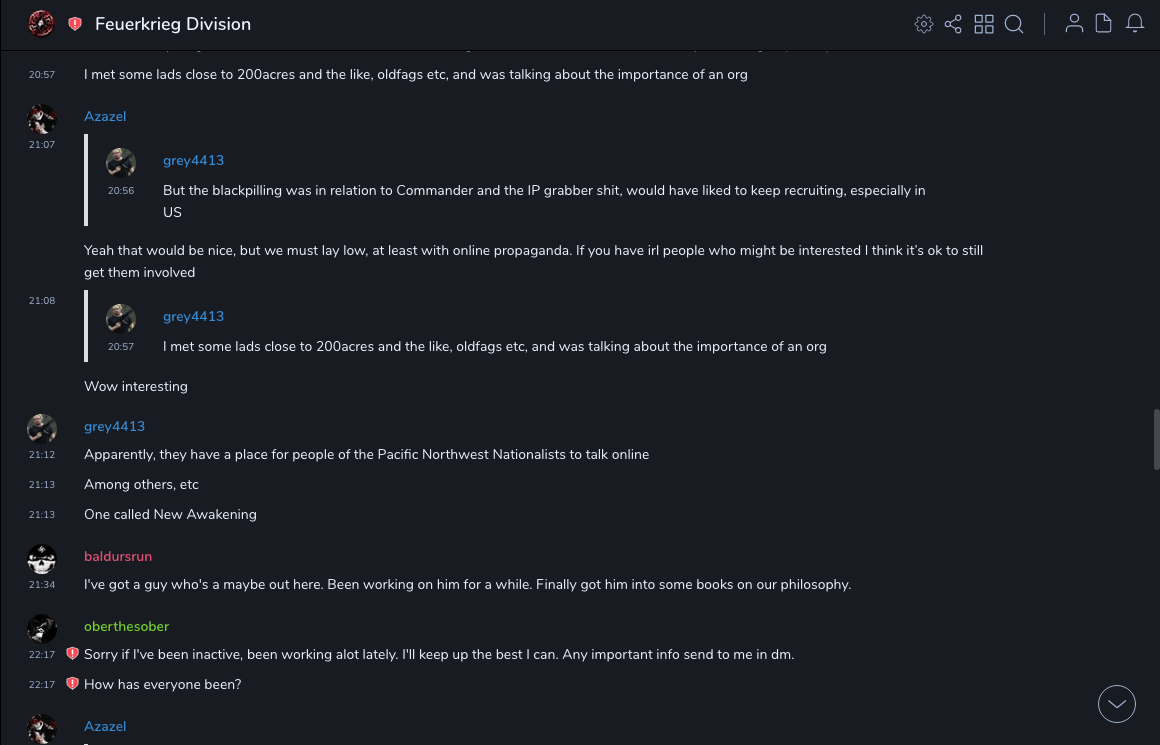Click the shield icon beside "How has everyone been?"

(72, 684)
